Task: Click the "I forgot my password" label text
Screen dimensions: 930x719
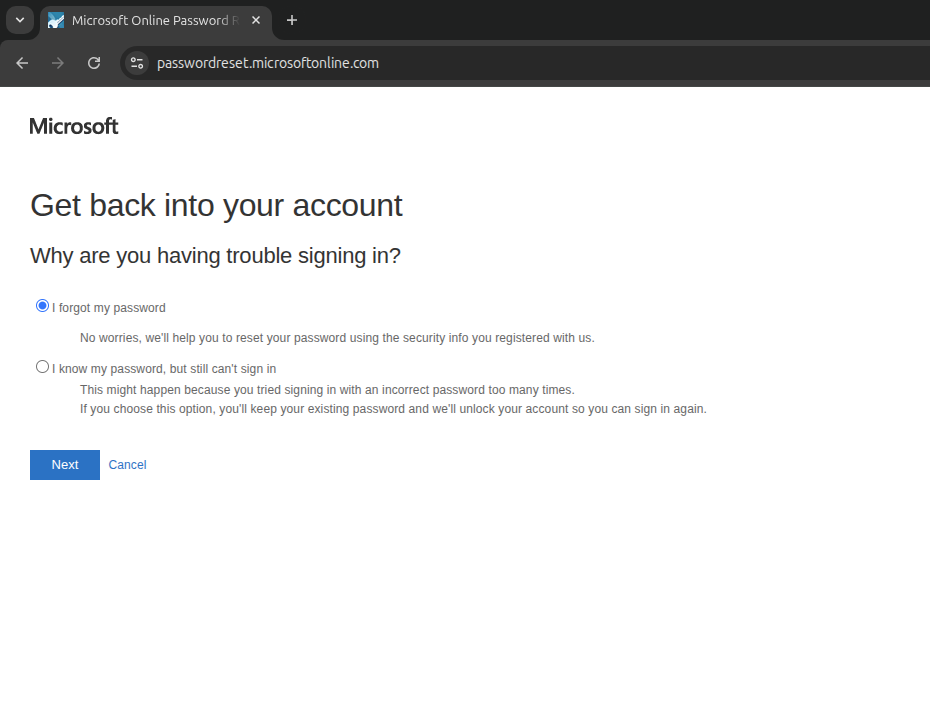Action: click(x=109, y=308)
